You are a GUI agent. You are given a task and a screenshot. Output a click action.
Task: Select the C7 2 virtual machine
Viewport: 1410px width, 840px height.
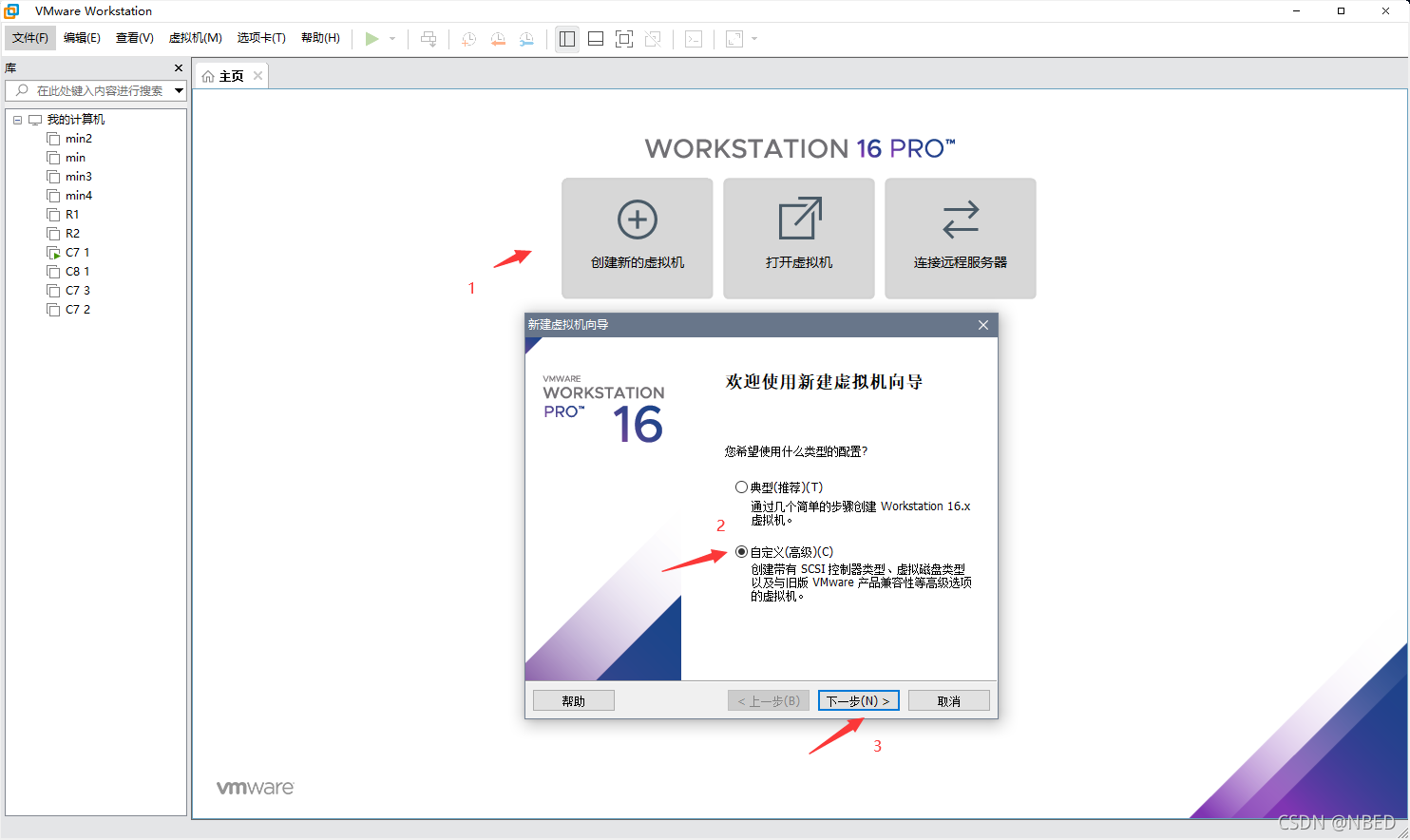[x=77, y=310]
